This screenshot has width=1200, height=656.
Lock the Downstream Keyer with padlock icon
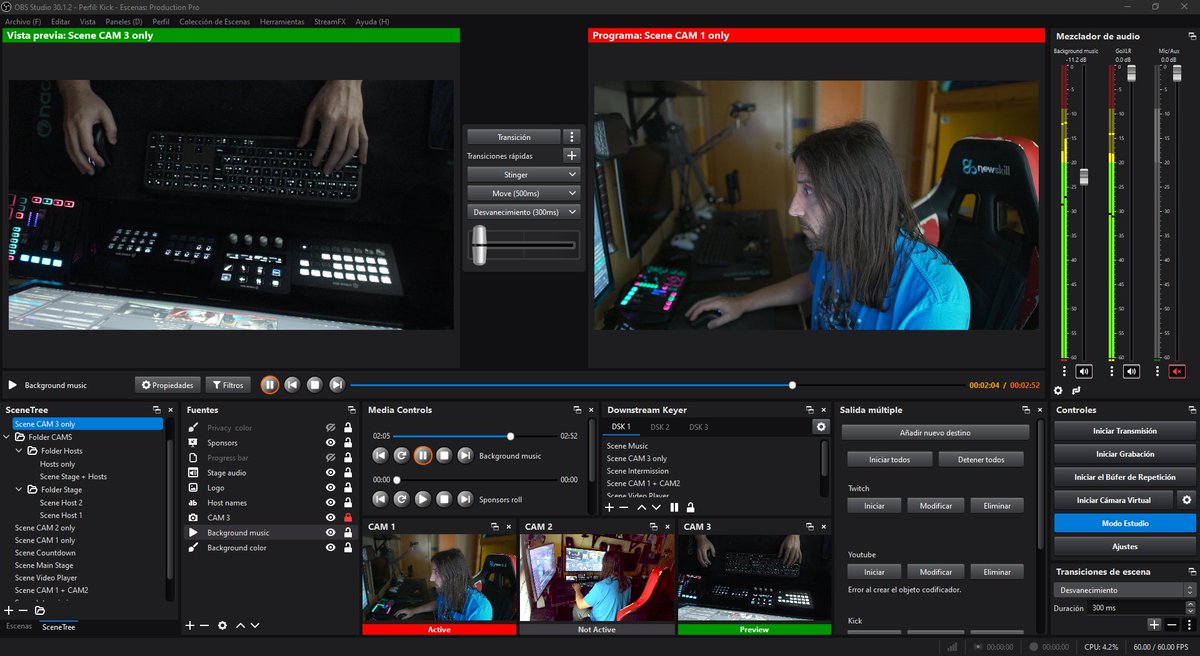690,507
